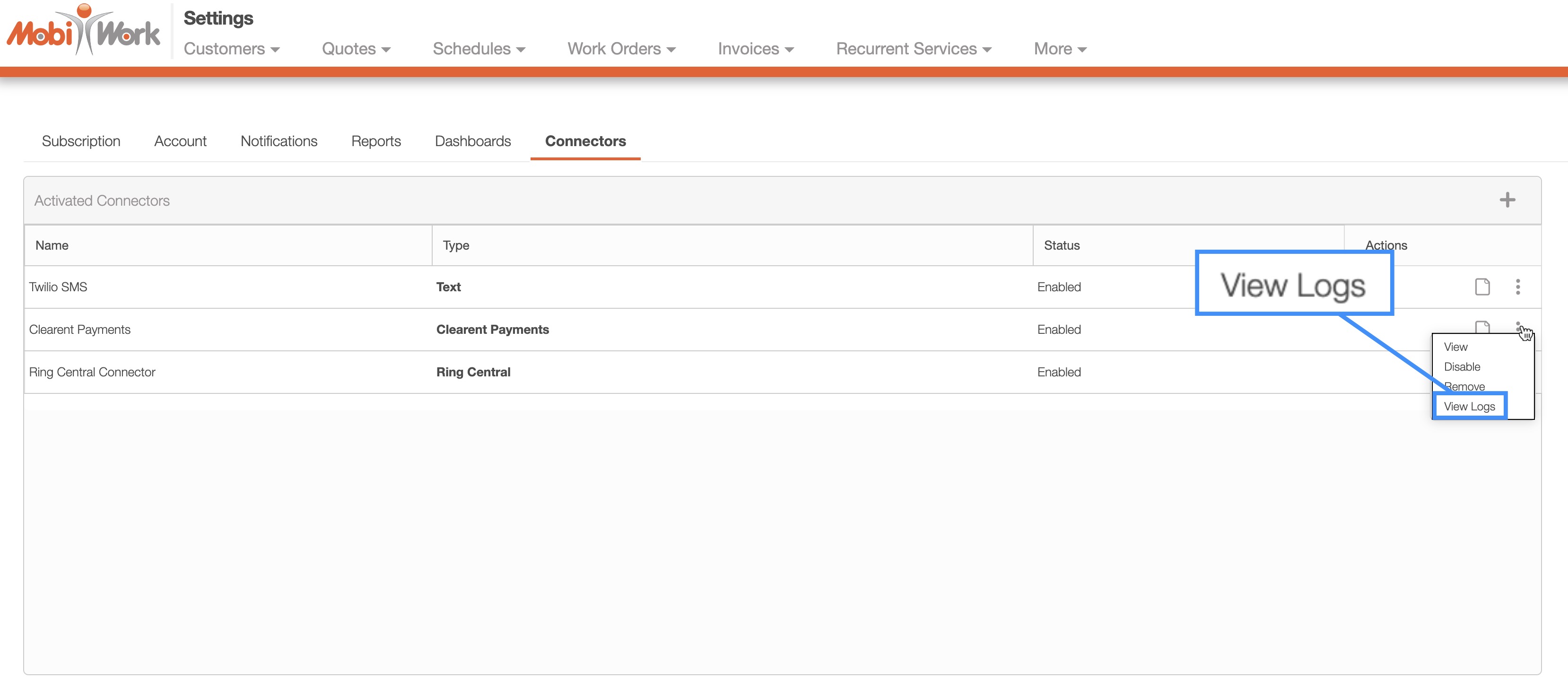Open the Recurrent Services dropdown
This screenshot has height=696, width=1568.
pos(913,49)
